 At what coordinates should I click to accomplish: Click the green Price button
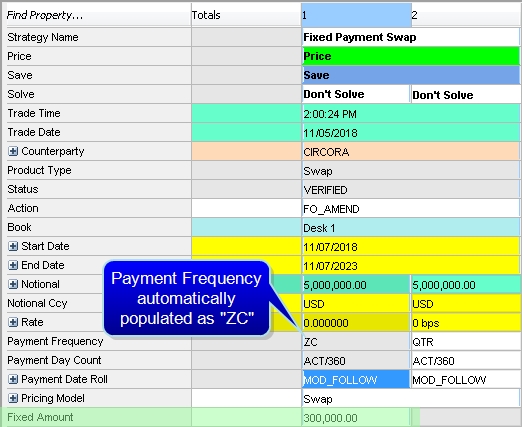coord(411,56)
